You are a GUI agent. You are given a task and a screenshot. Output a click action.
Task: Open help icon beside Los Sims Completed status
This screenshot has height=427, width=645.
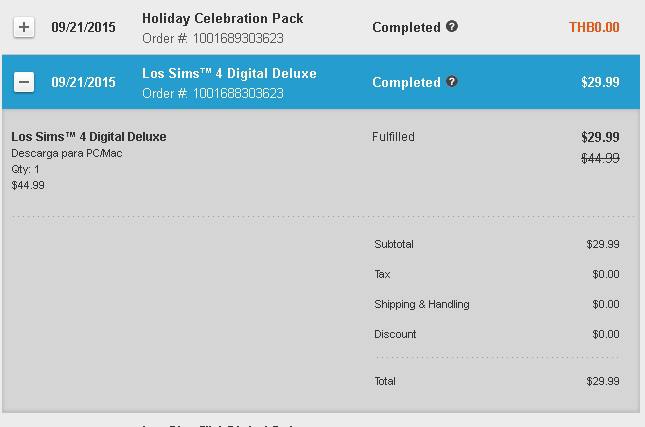pos(452,81)
